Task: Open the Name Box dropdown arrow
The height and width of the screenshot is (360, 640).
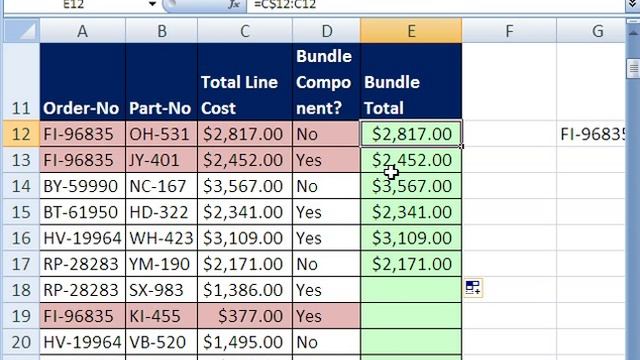Action: [x=152, y=4]
